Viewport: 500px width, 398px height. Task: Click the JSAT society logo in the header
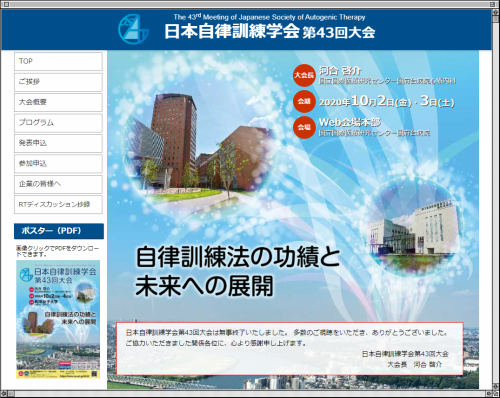[x=133, y=29]
